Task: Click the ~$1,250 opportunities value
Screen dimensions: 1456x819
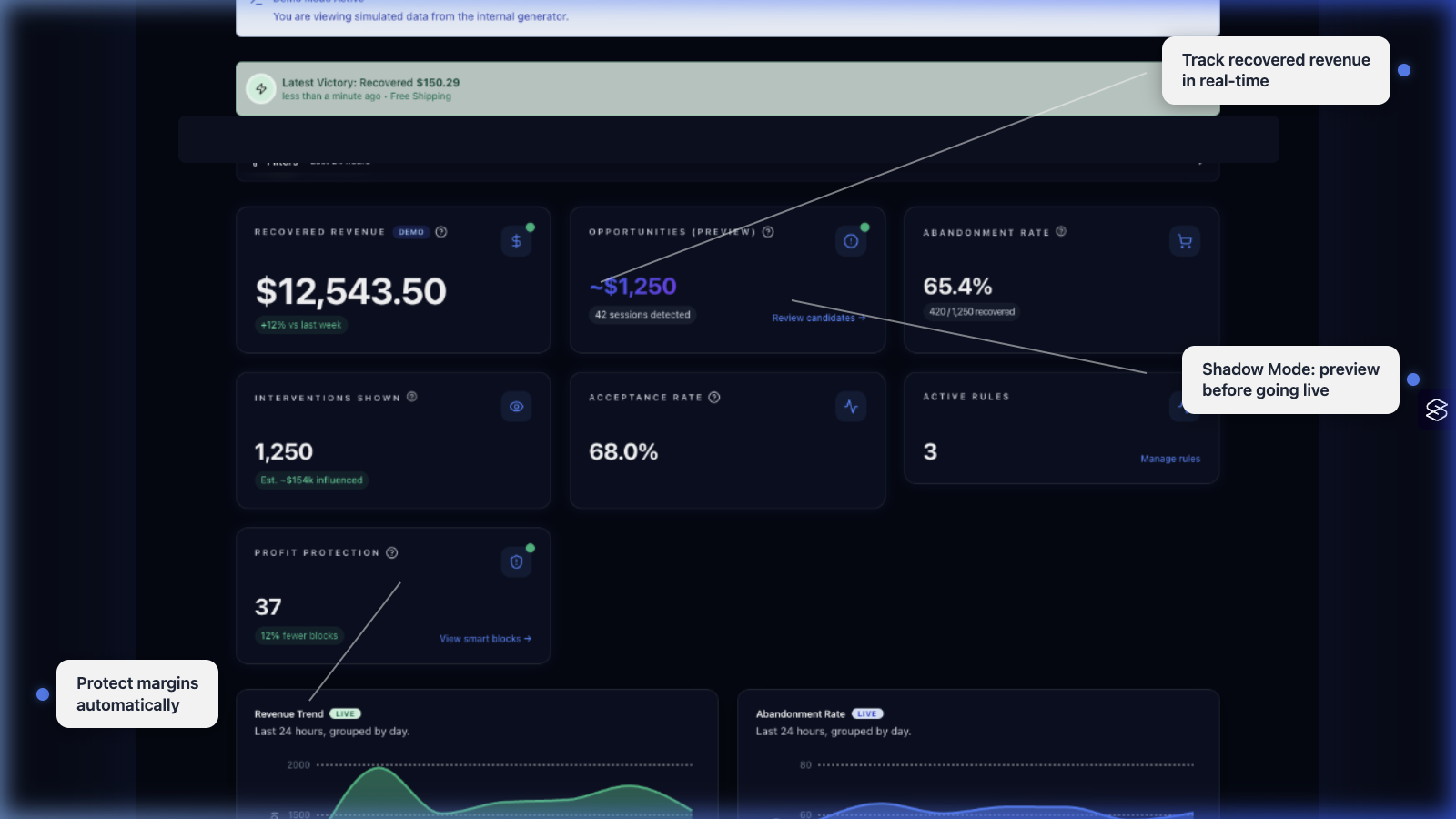Action: 633,287
